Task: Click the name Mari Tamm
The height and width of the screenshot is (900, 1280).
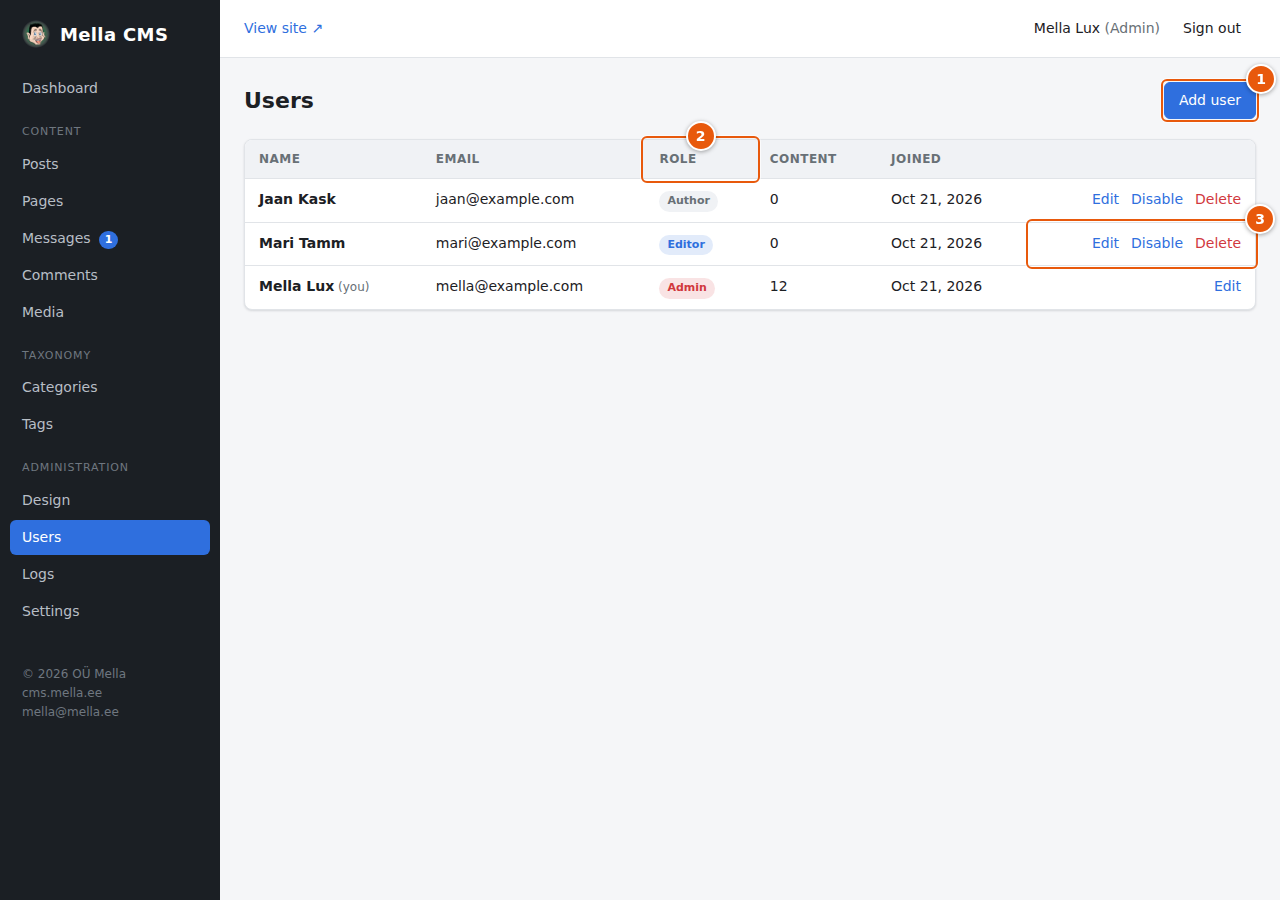Action: click(x=302, y=243)
